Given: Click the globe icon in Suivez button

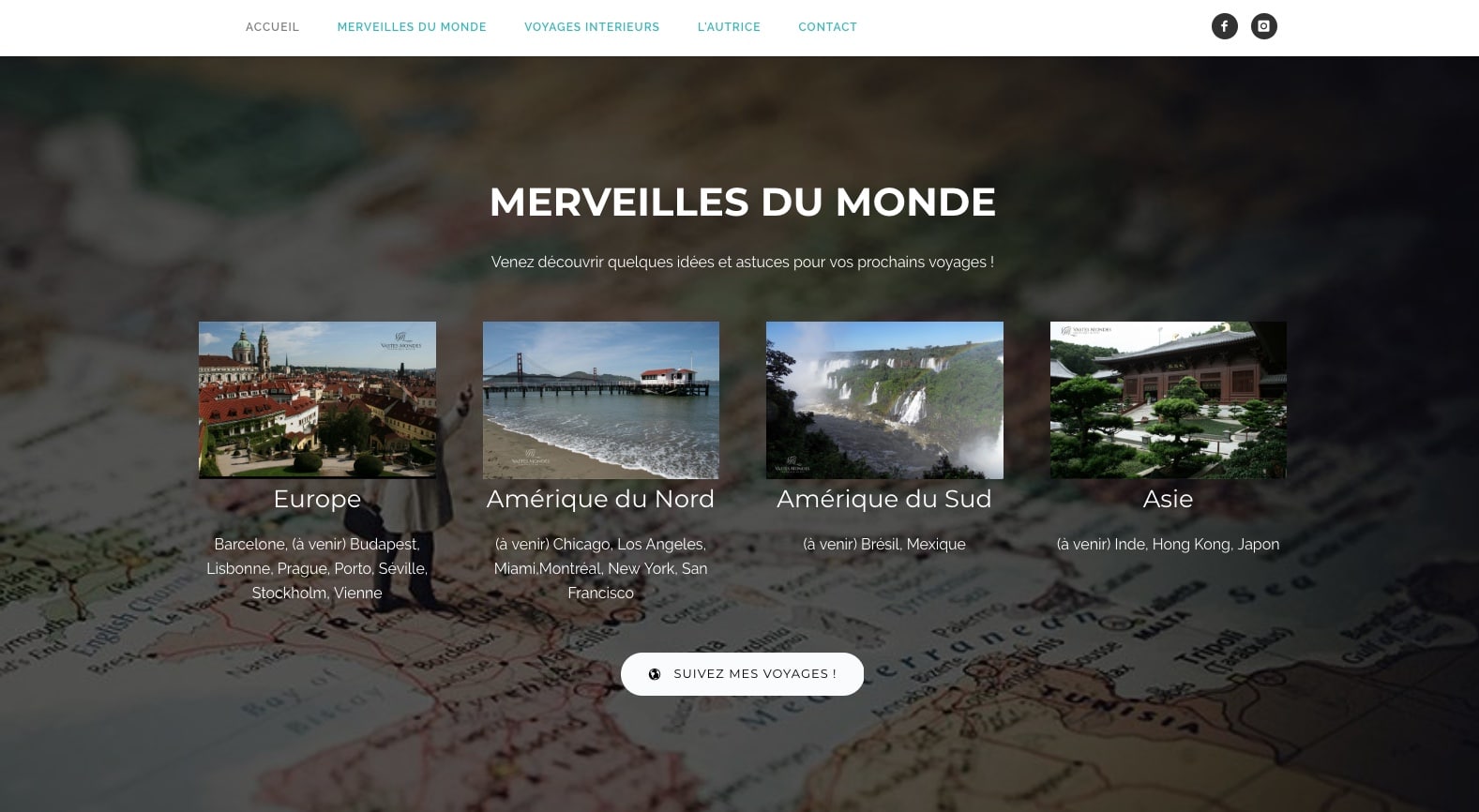Looking at the screenshot, I should [655, 674].
